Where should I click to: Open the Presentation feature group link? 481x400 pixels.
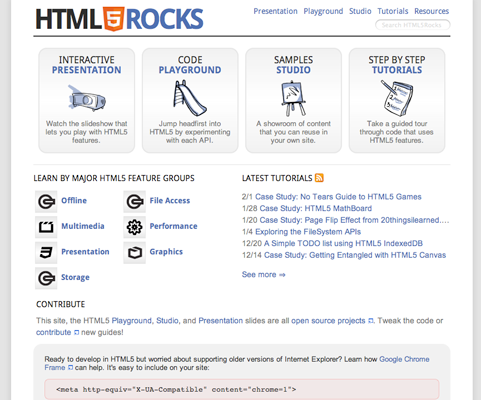click(85, 252)
